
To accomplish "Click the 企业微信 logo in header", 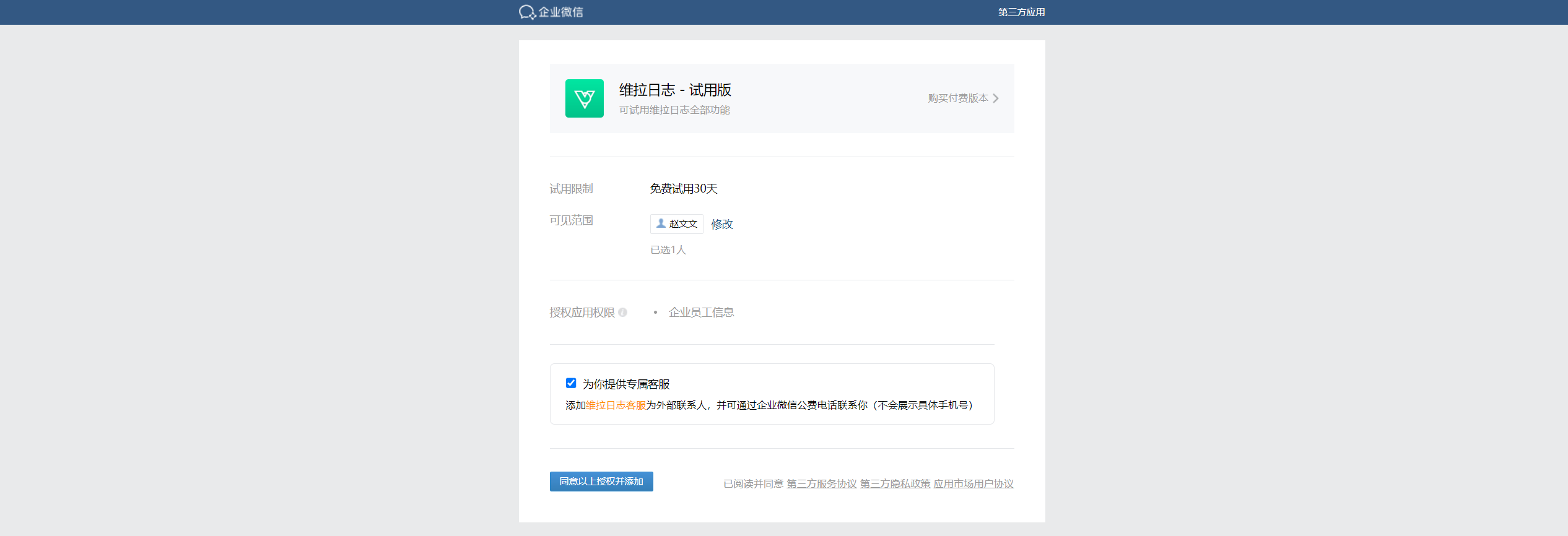I will click(551, 12).
